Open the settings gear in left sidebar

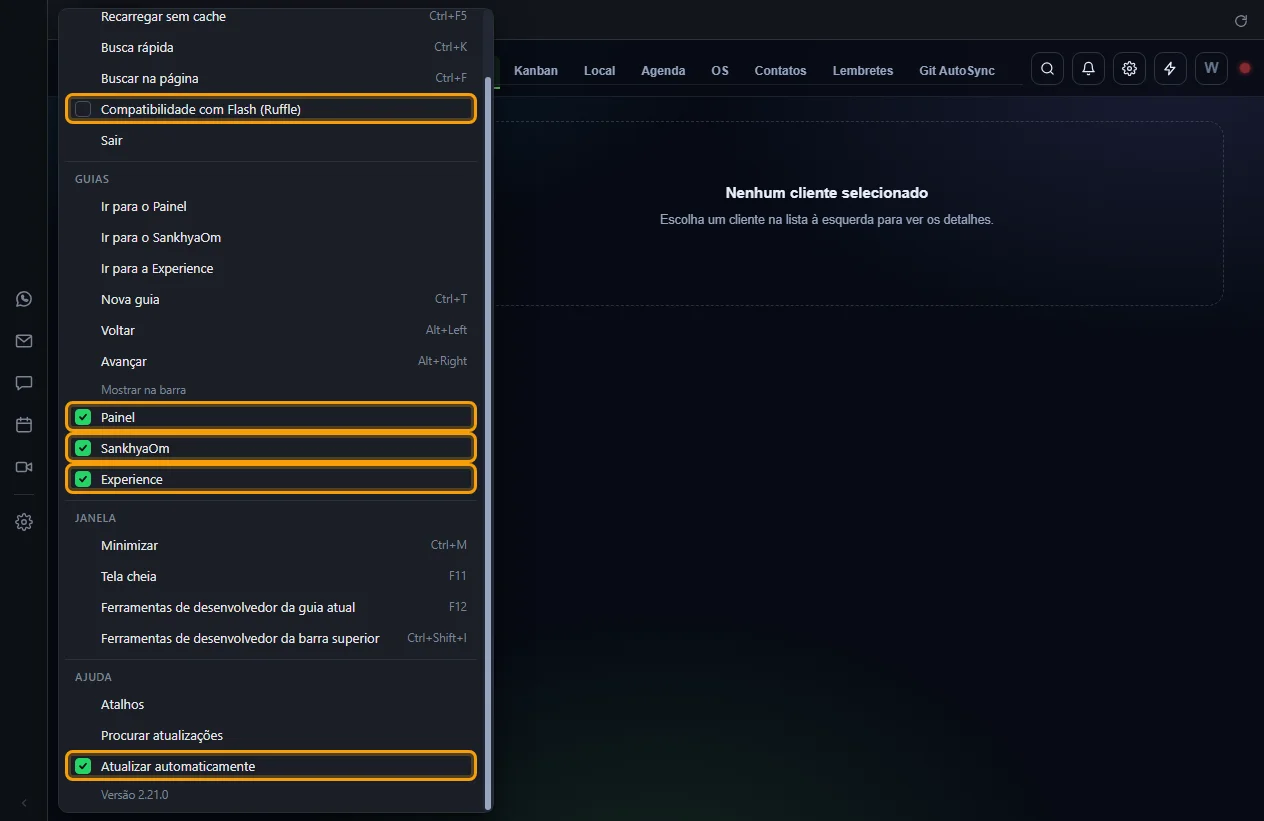click(x=24, y=522)
